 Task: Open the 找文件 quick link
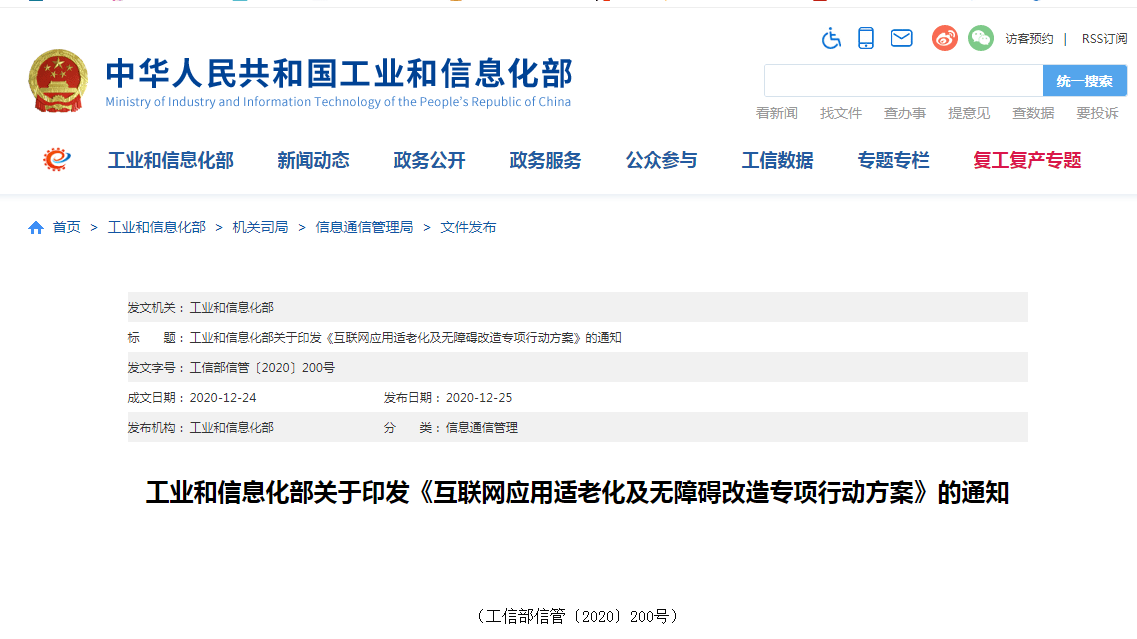[841, 113]
